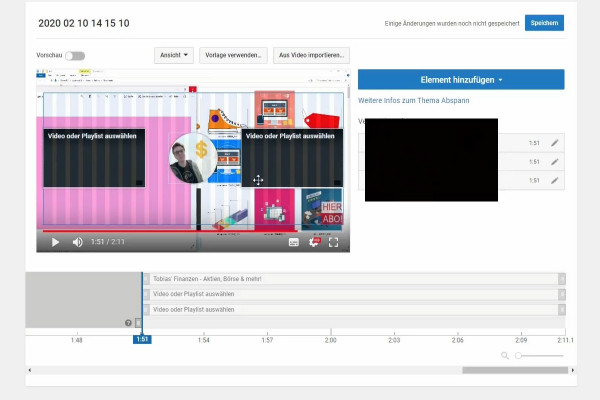Edit the first element in the list
600x400 pixels.
tap(555, 143)
